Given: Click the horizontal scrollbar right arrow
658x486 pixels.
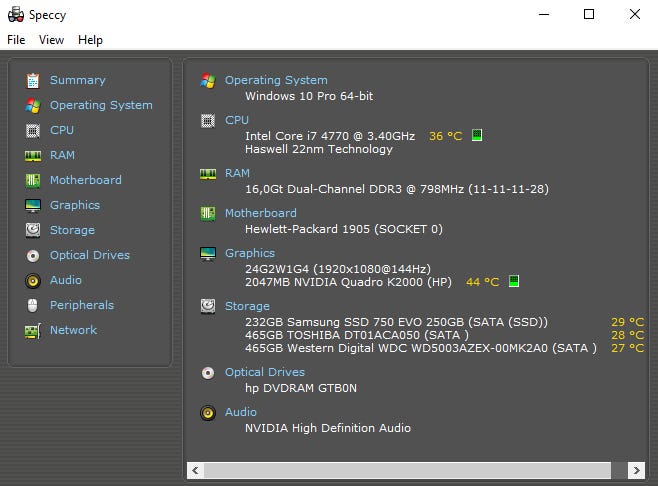Looking at the screenshot, I should [636, 470].
